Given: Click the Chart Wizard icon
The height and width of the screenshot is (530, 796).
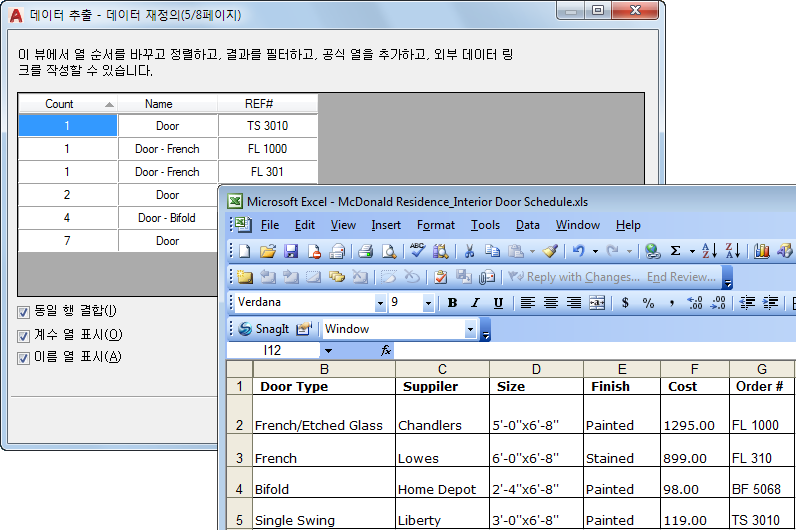Looking at the screenshot, I should coord(761,251).
